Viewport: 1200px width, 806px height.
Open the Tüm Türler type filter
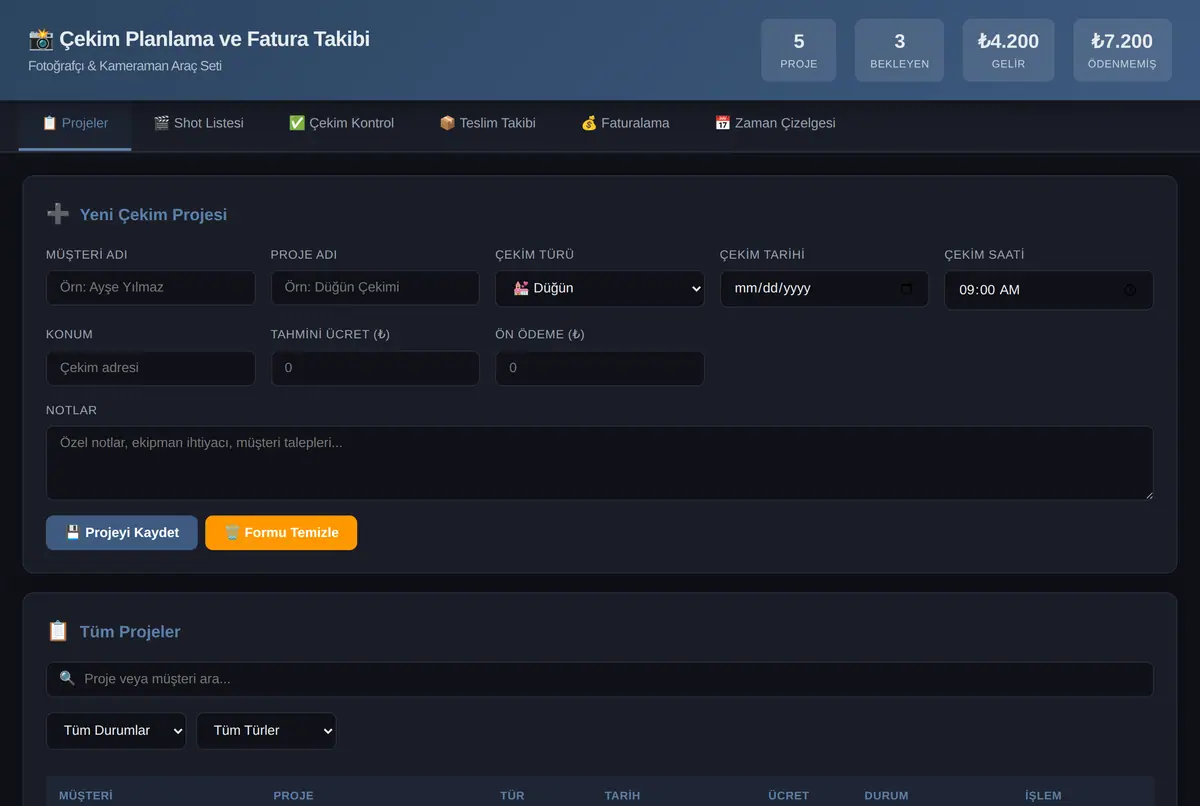coord(266,730)
